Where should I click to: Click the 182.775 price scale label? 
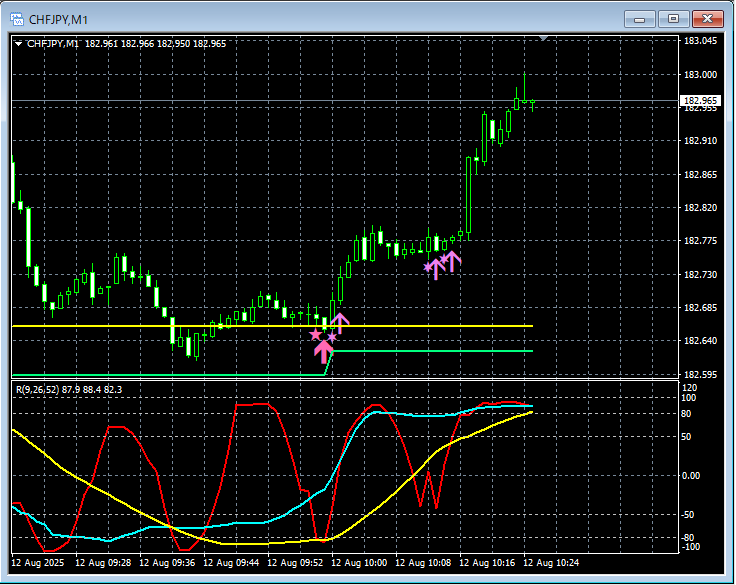tap(700, 241)
